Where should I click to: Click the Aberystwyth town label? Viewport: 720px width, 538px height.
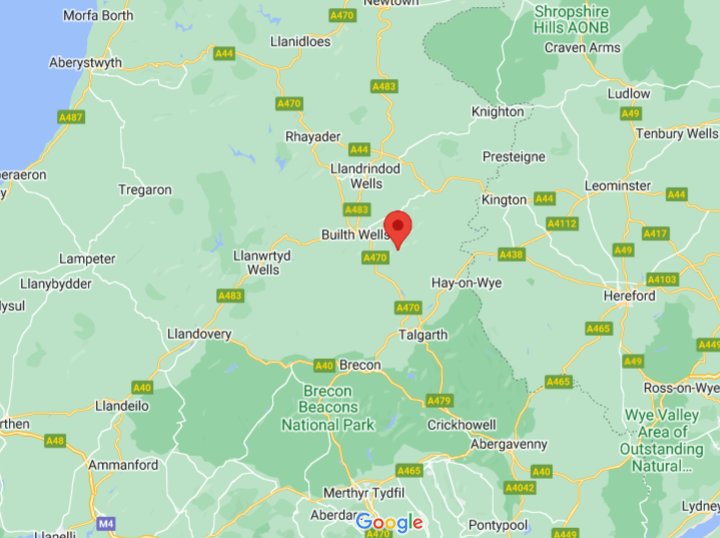(85, 63)
